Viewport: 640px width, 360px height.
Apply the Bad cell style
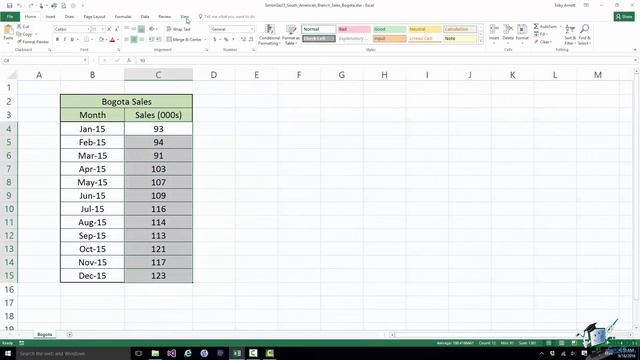click(354, 29)
